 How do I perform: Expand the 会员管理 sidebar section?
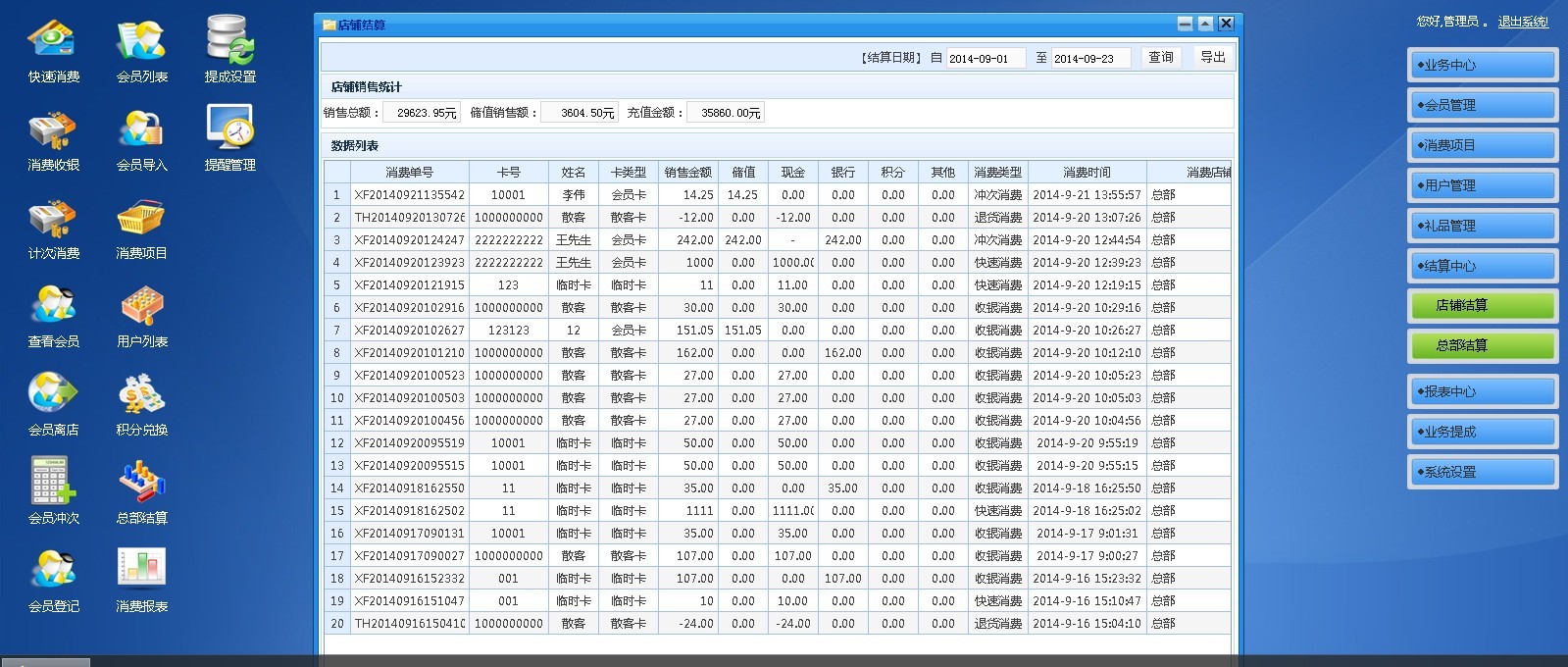pyautogui.click(x=1482, y=105)
